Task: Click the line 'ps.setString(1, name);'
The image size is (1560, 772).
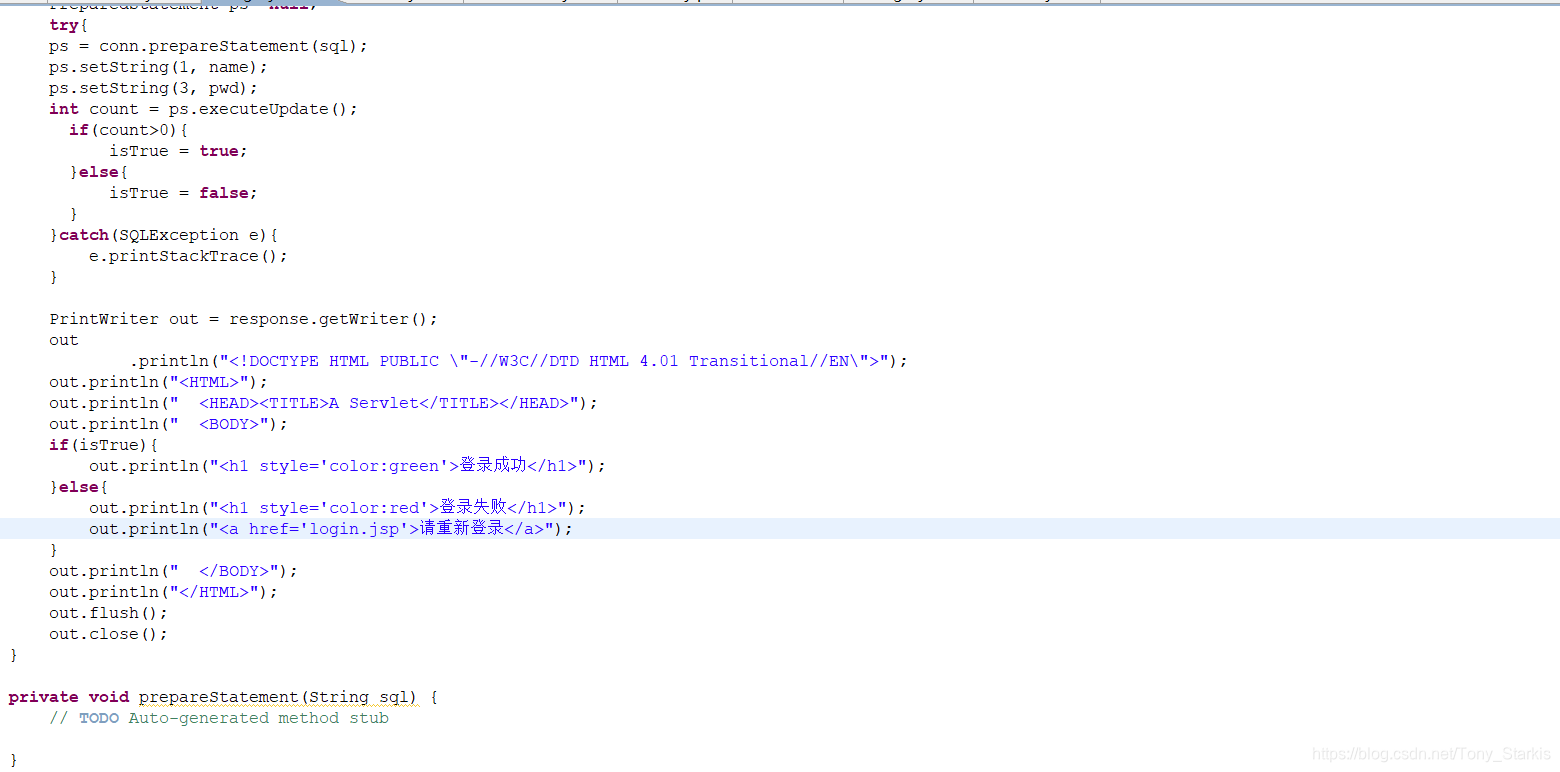Action: tap(158, 67)
